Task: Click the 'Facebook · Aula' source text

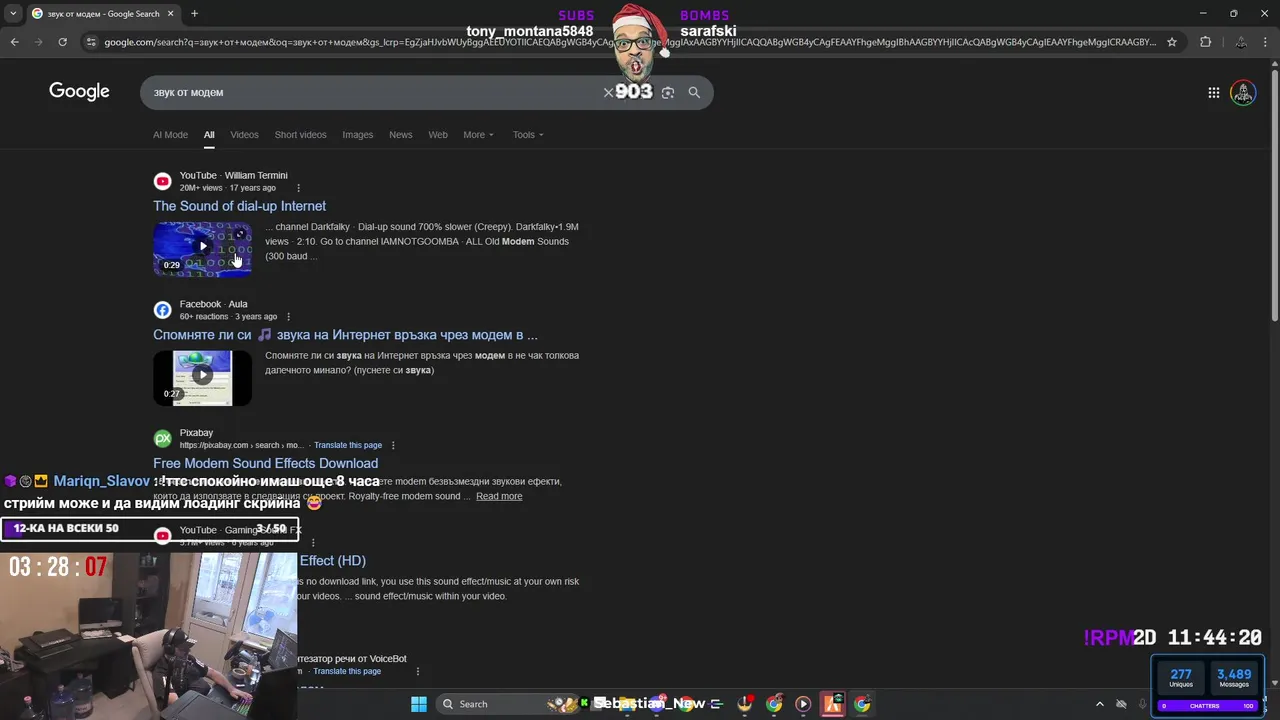Action: (x=213, y=304)
